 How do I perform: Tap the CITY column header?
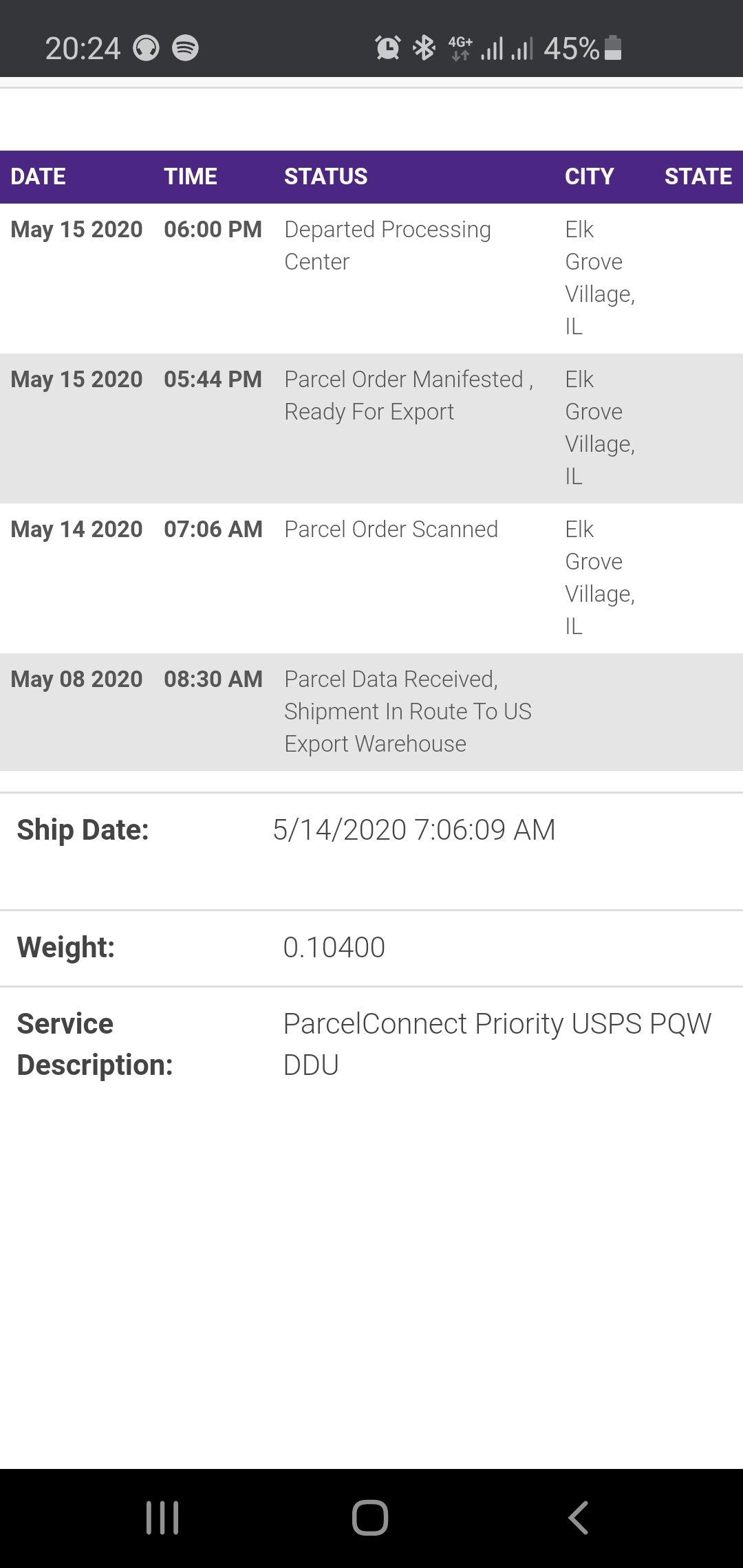click(x=590, y=177)
